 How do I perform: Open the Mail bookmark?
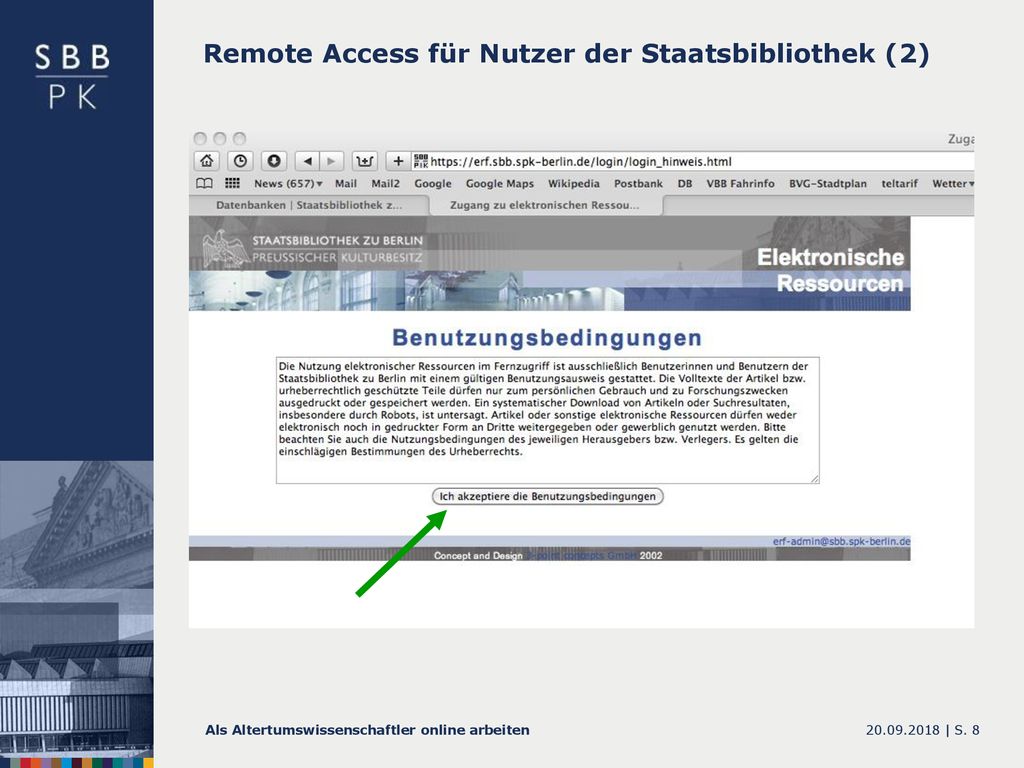(345, 184)
